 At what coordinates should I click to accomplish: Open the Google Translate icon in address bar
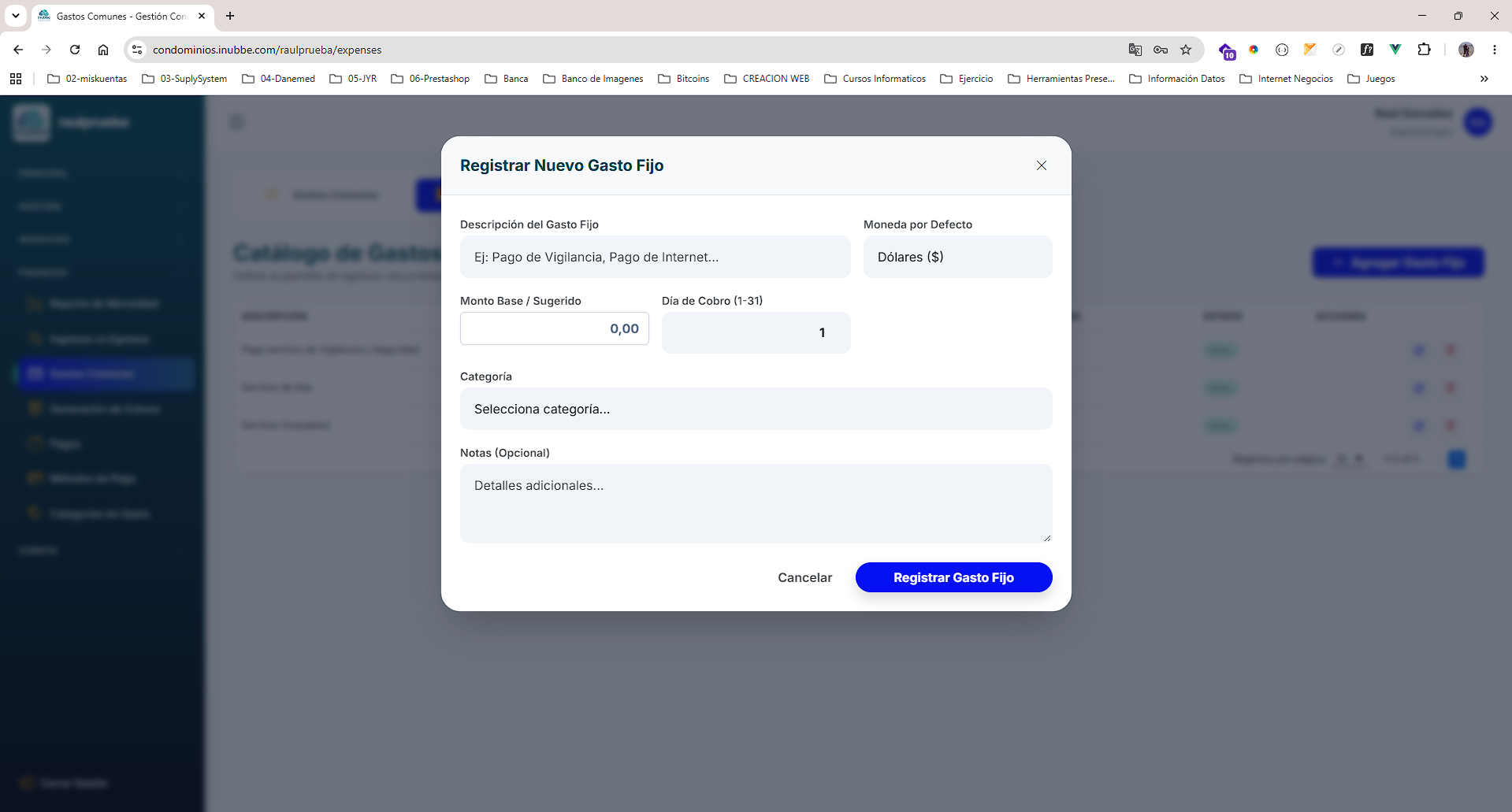[1135, 50]
